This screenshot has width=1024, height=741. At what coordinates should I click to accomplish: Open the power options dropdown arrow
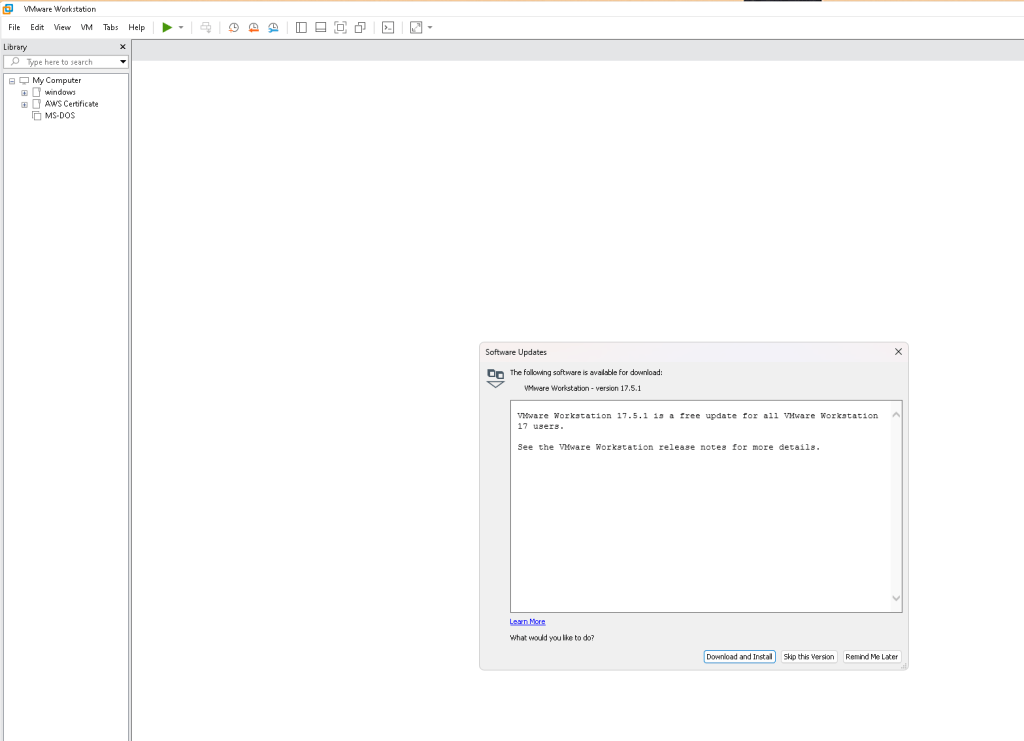181,27
